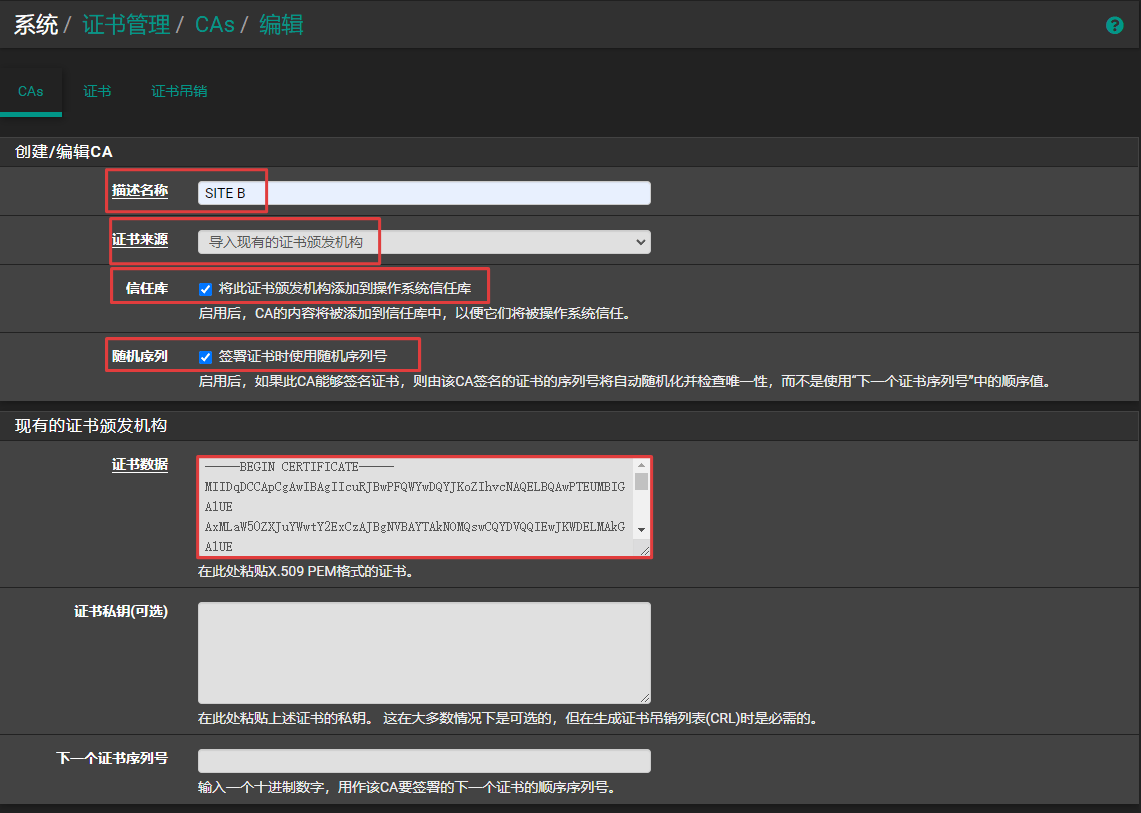Click the resize handle of 证书私钥 textarea
The height and width of the screenshot is (813, 1141).
[645, 698]
